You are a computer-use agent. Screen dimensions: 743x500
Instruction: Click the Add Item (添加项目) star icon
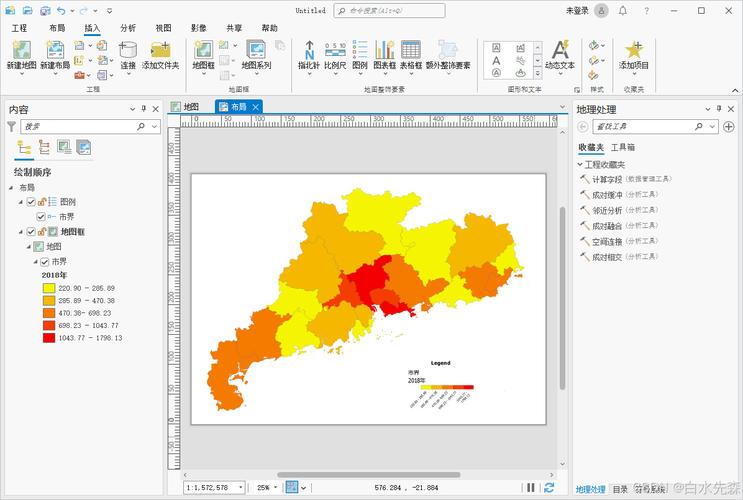click(x=634, y=52)
